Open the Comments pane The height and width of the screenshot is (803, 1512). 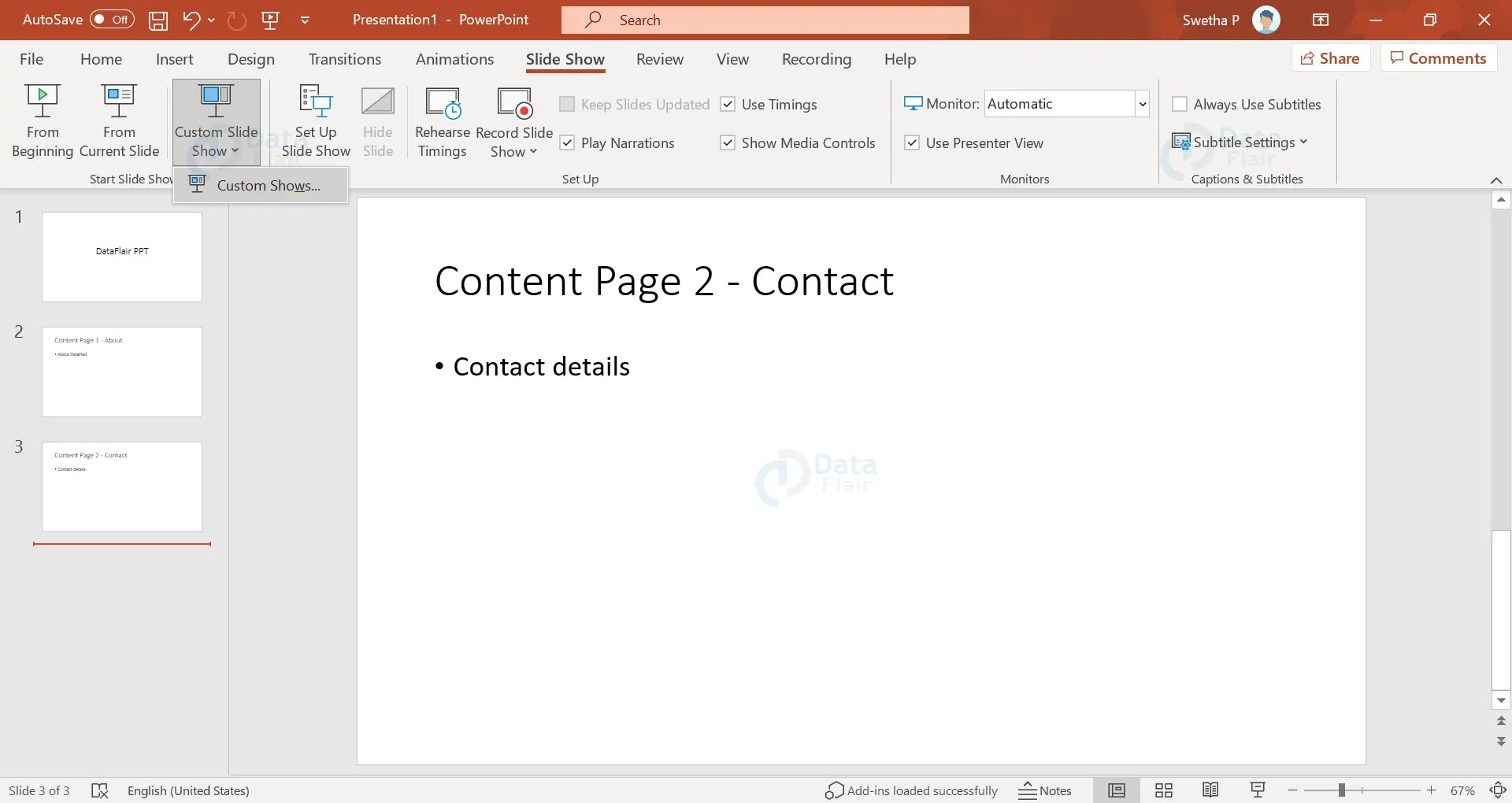tap(1439, 58)
